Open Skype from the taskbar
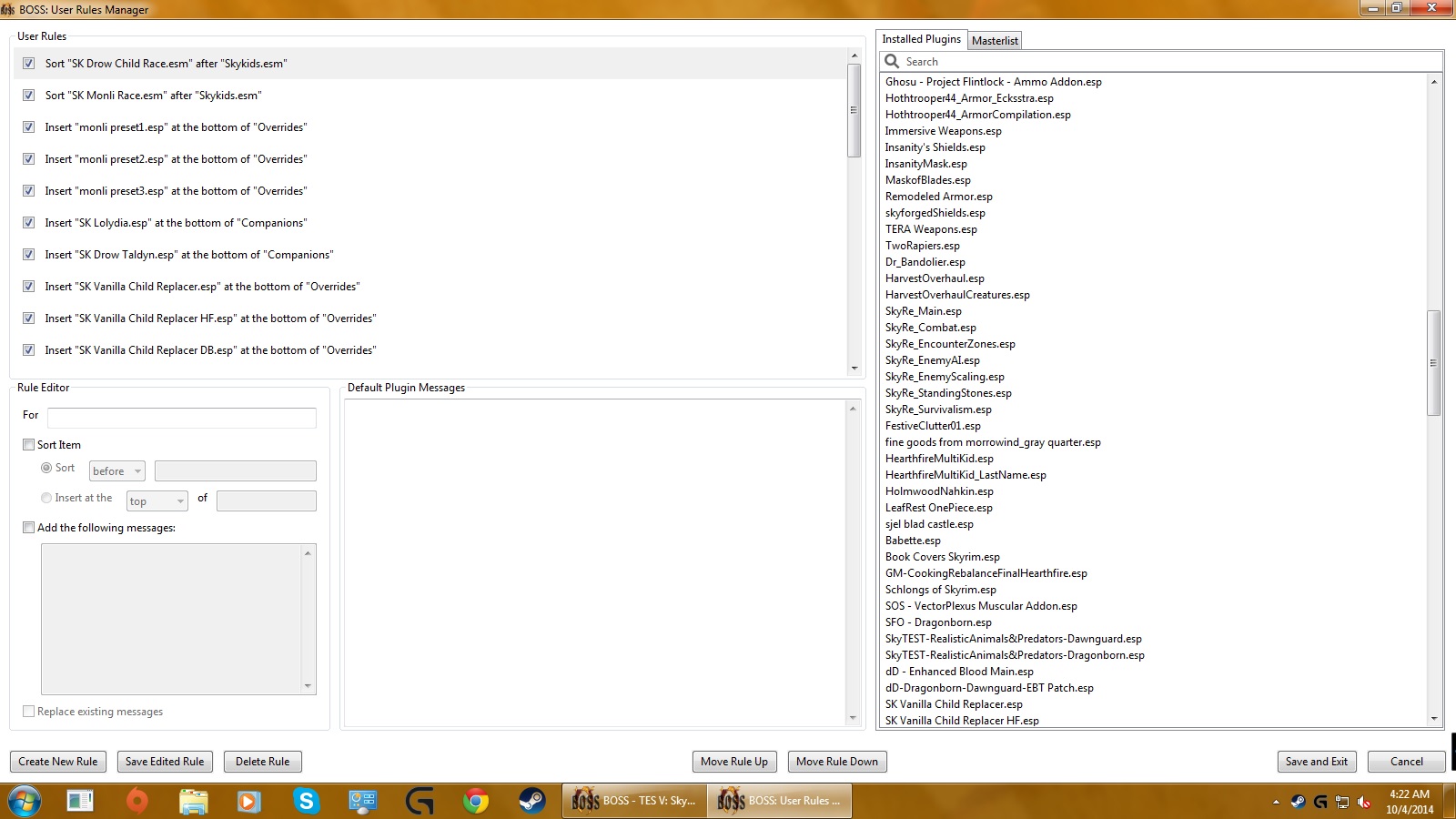This screenshot has height=819, width=1456. (306, 802)
